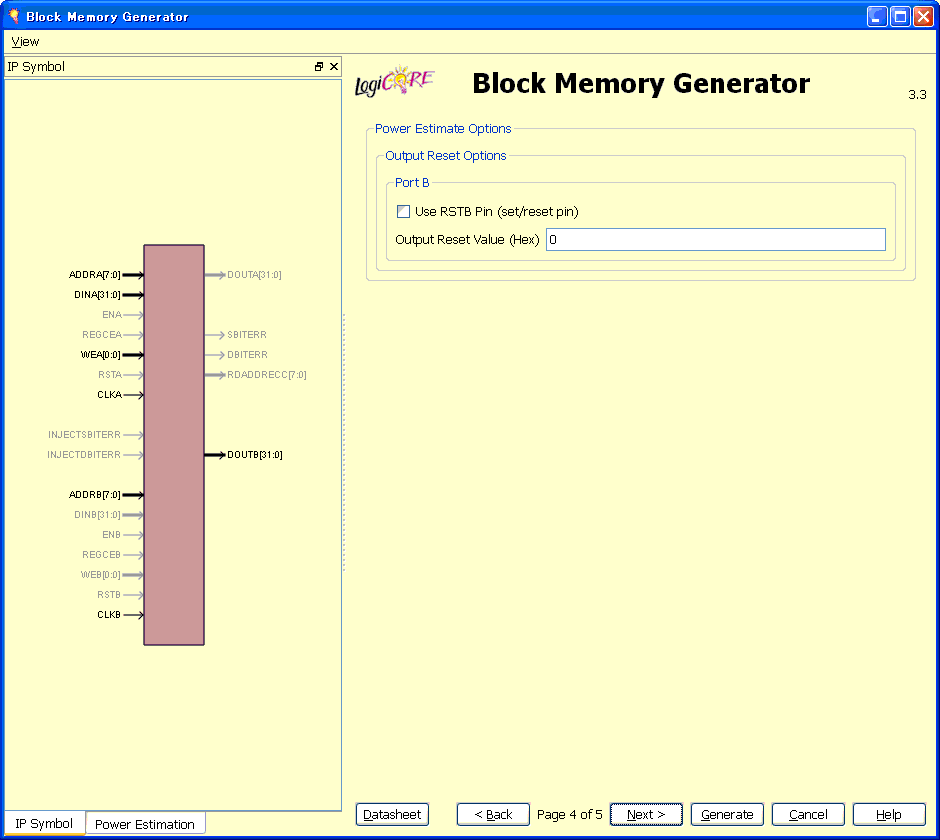
Task: Go to previous page with Back
Action: 493,814
